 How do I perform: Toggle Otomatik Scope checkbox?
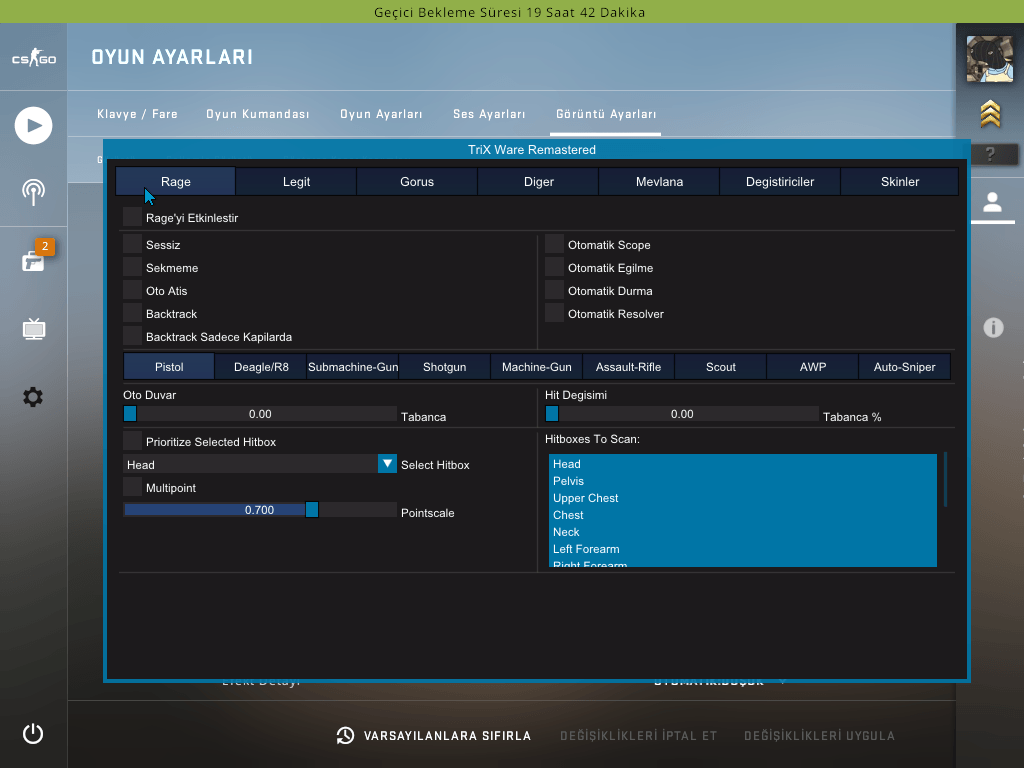tap(554, 244)
